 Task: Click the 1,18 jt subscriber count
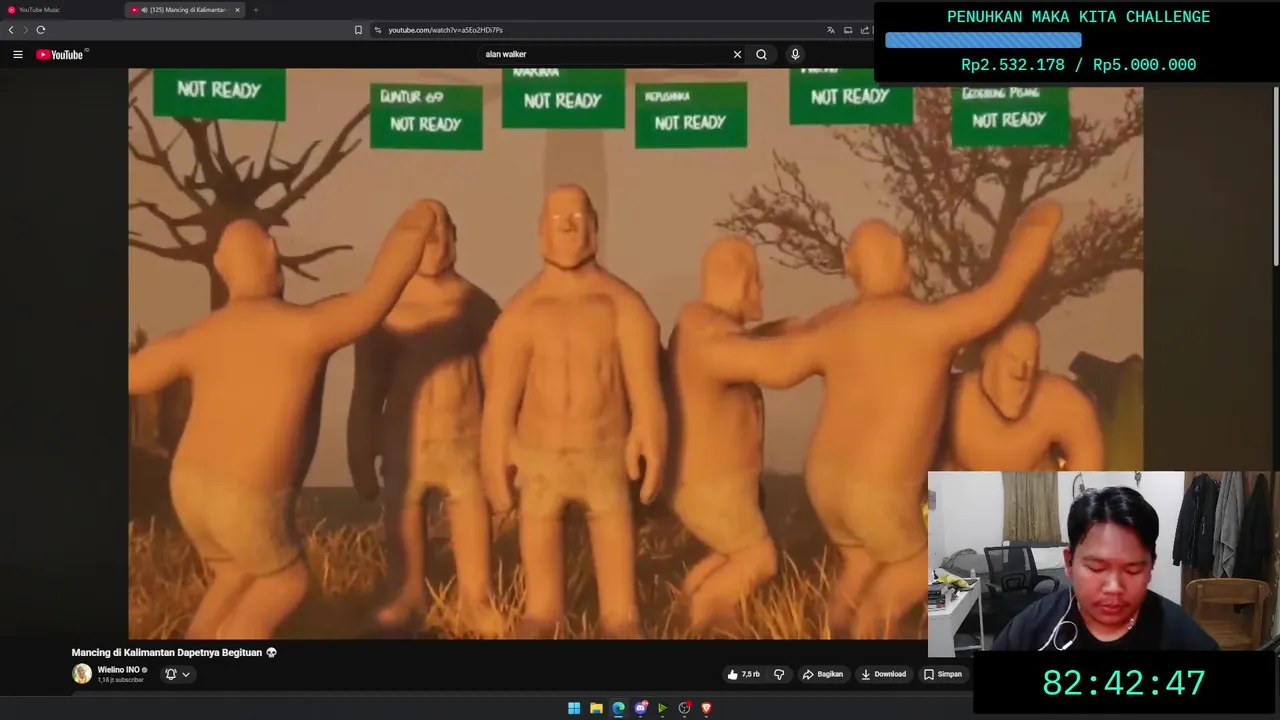point(120,680)
